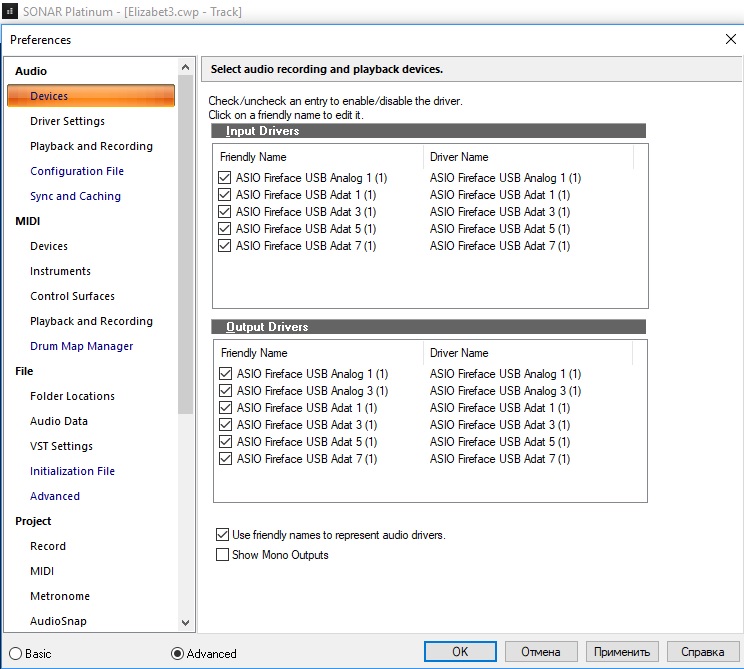Click the Input Drivers section header bar
This screenshot has width=744, height=669.
pyautogui.click(x=428, y=130)
